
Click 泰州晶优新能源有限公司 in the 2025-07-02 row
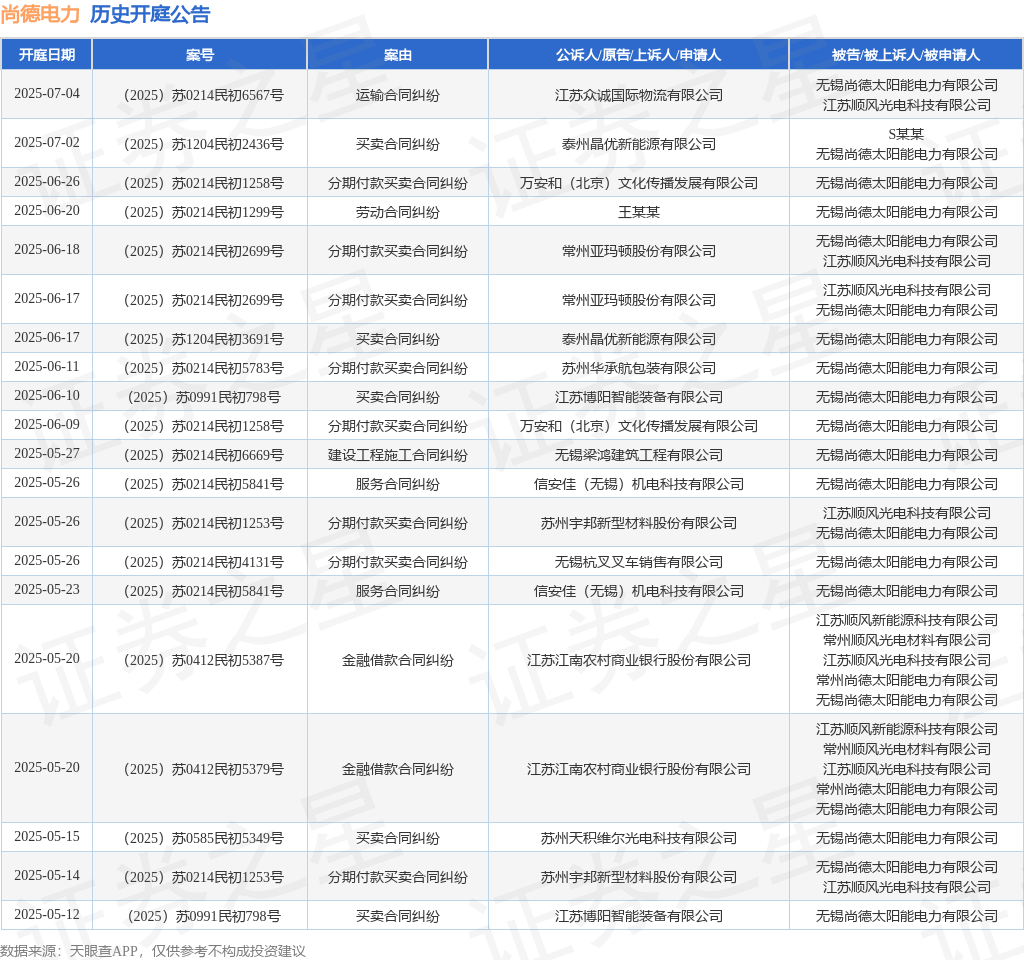[639, 144]
